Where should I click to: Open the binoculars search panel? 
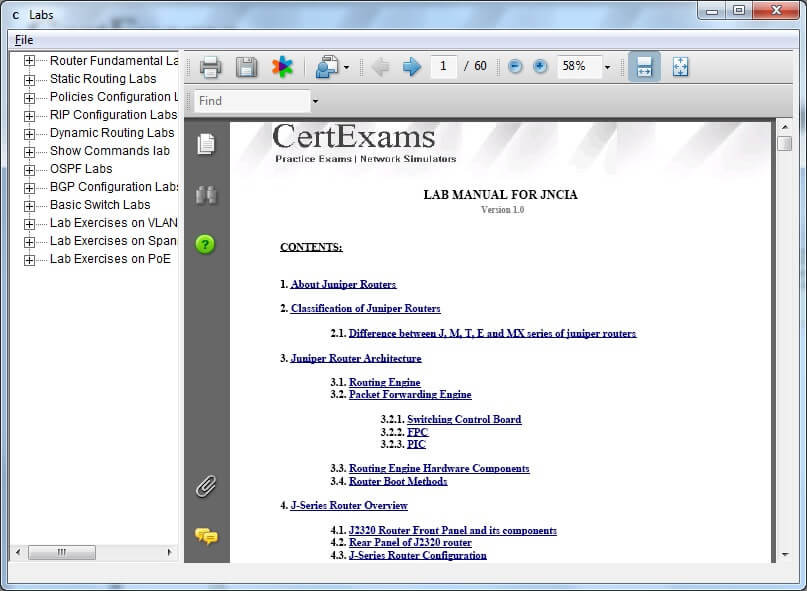[x=206, y=195]
